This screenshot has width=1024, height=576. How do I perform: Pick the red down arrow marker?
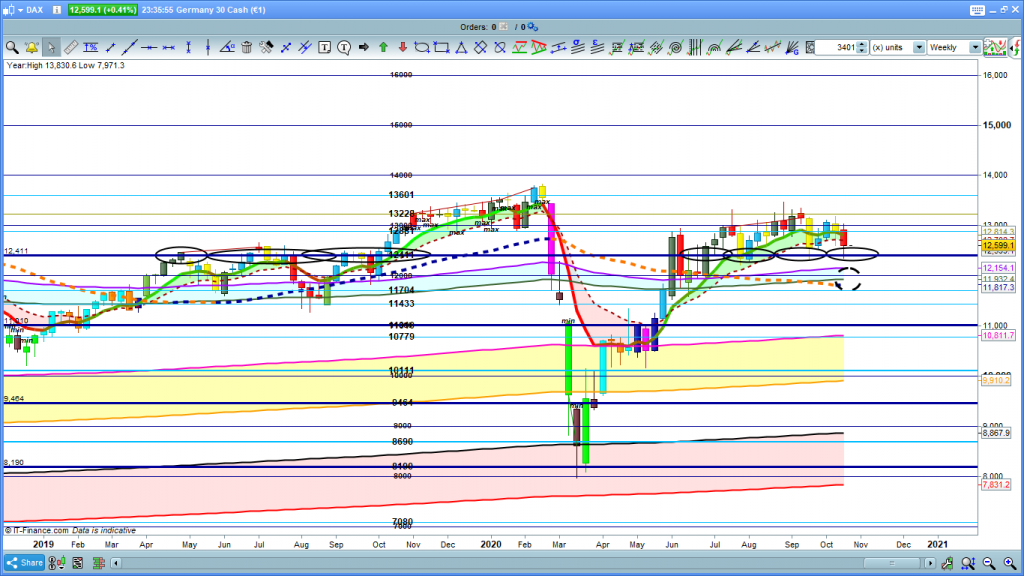click(401, 47)
